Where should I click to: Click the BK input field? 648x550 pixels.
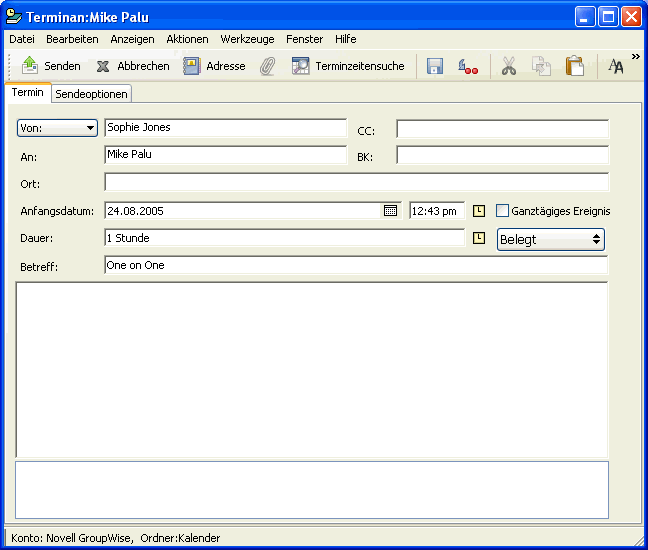(503, 155)
